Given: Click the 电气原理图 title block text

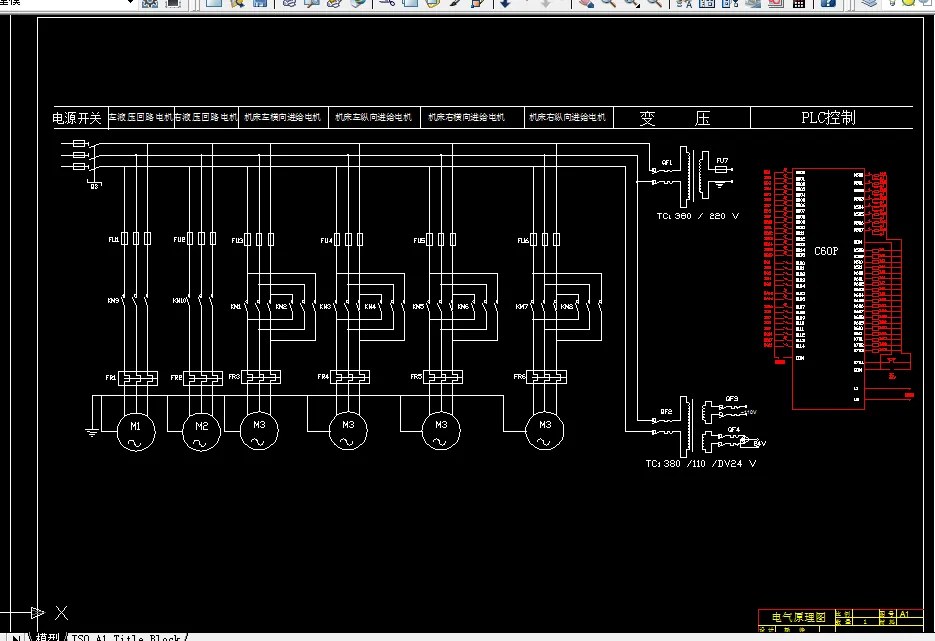Looking at the screenshot, I should pyautogui.click(x=799, y=617).
